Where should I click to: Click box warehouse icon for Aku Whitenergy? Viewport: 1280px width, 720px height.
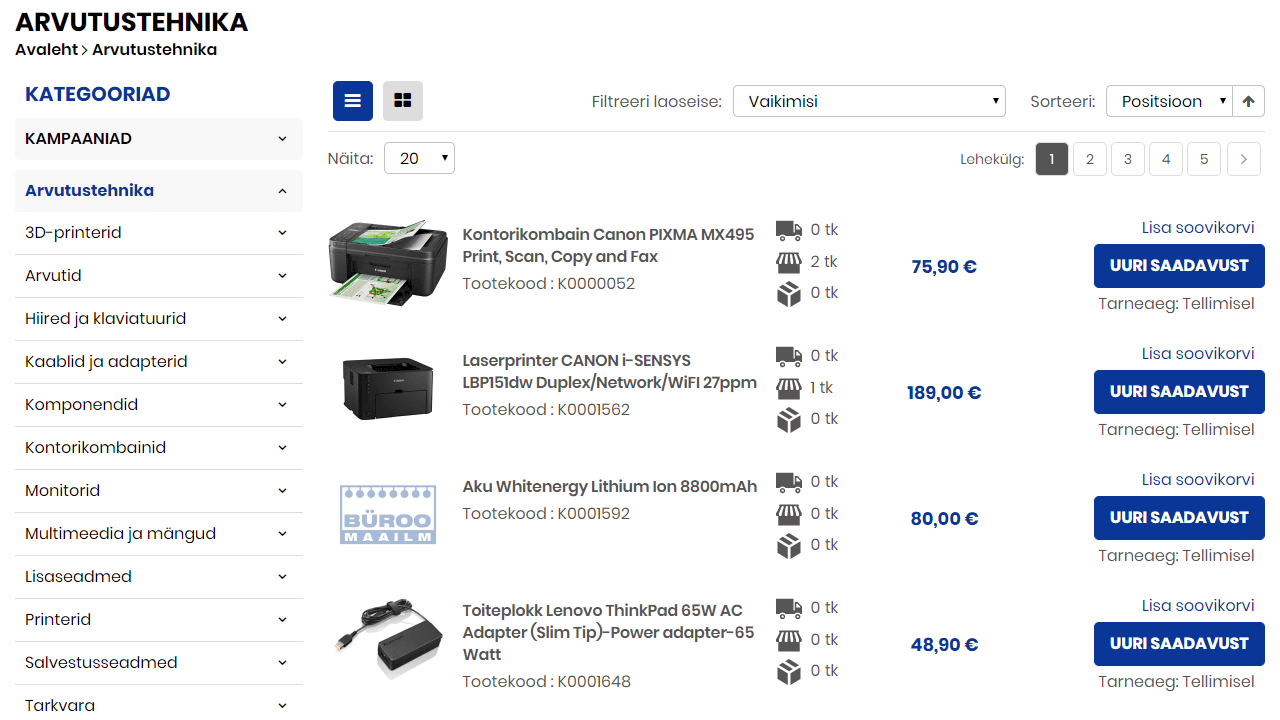(x=789, y=546)
